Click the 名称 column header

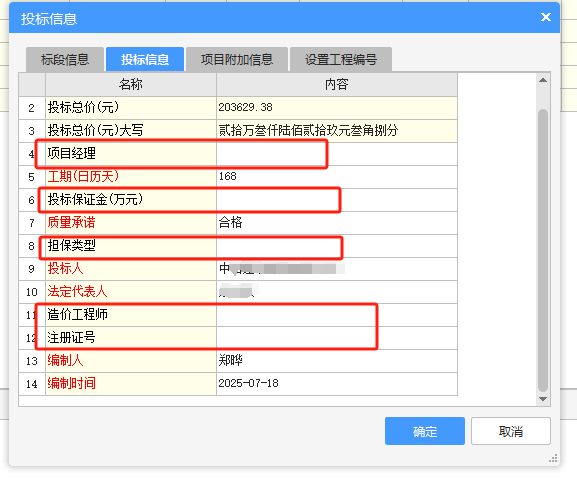coord(131,85)
